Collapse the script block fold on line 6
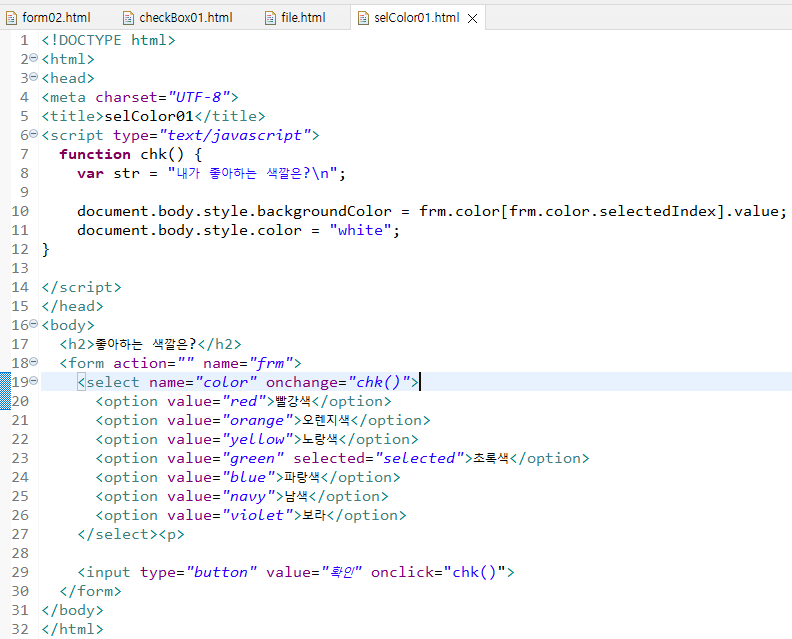Screen dimensions: 792x639 point(33,134)
